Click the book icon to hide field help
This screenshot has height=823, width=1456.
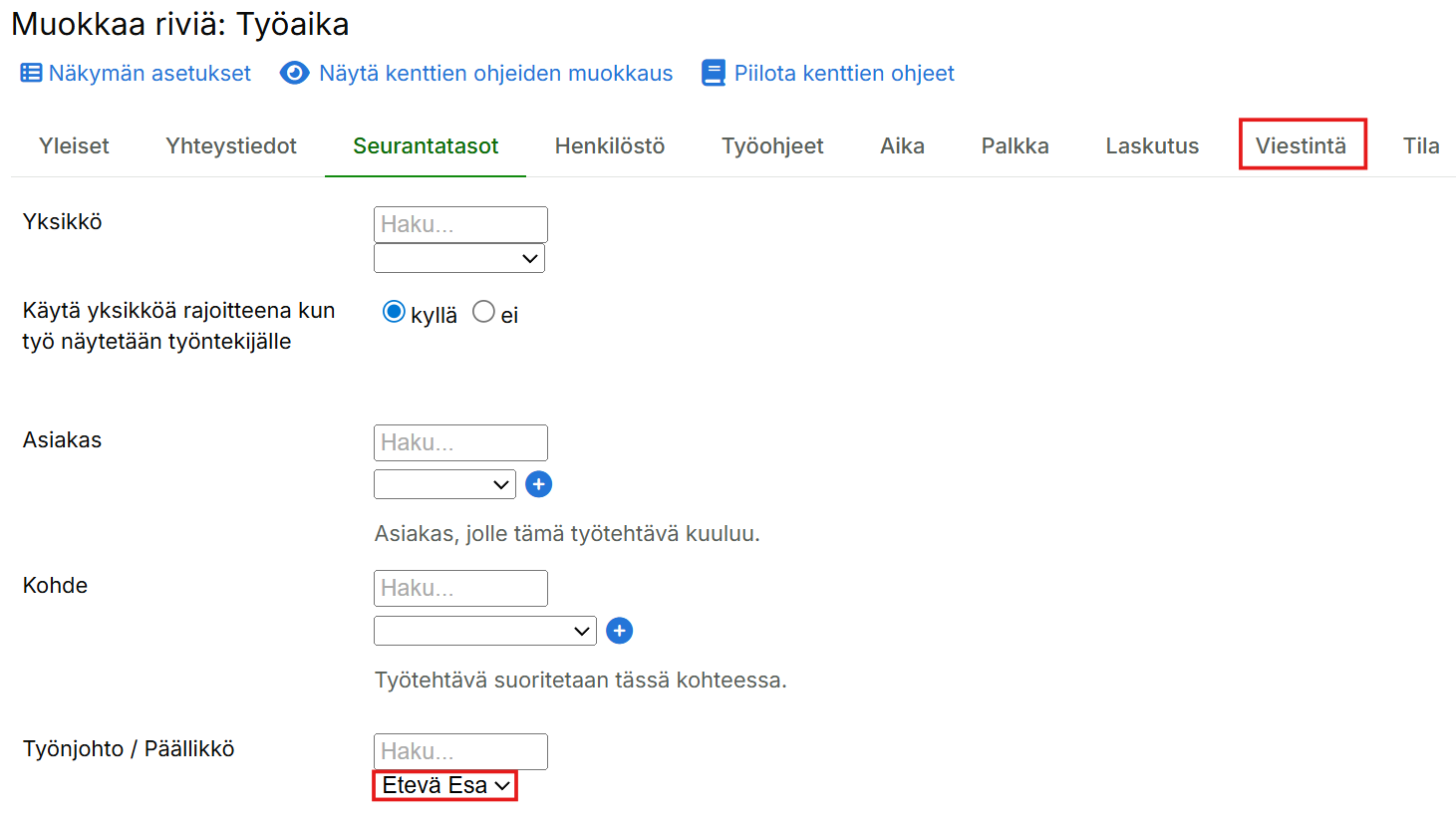pos(714,73)
